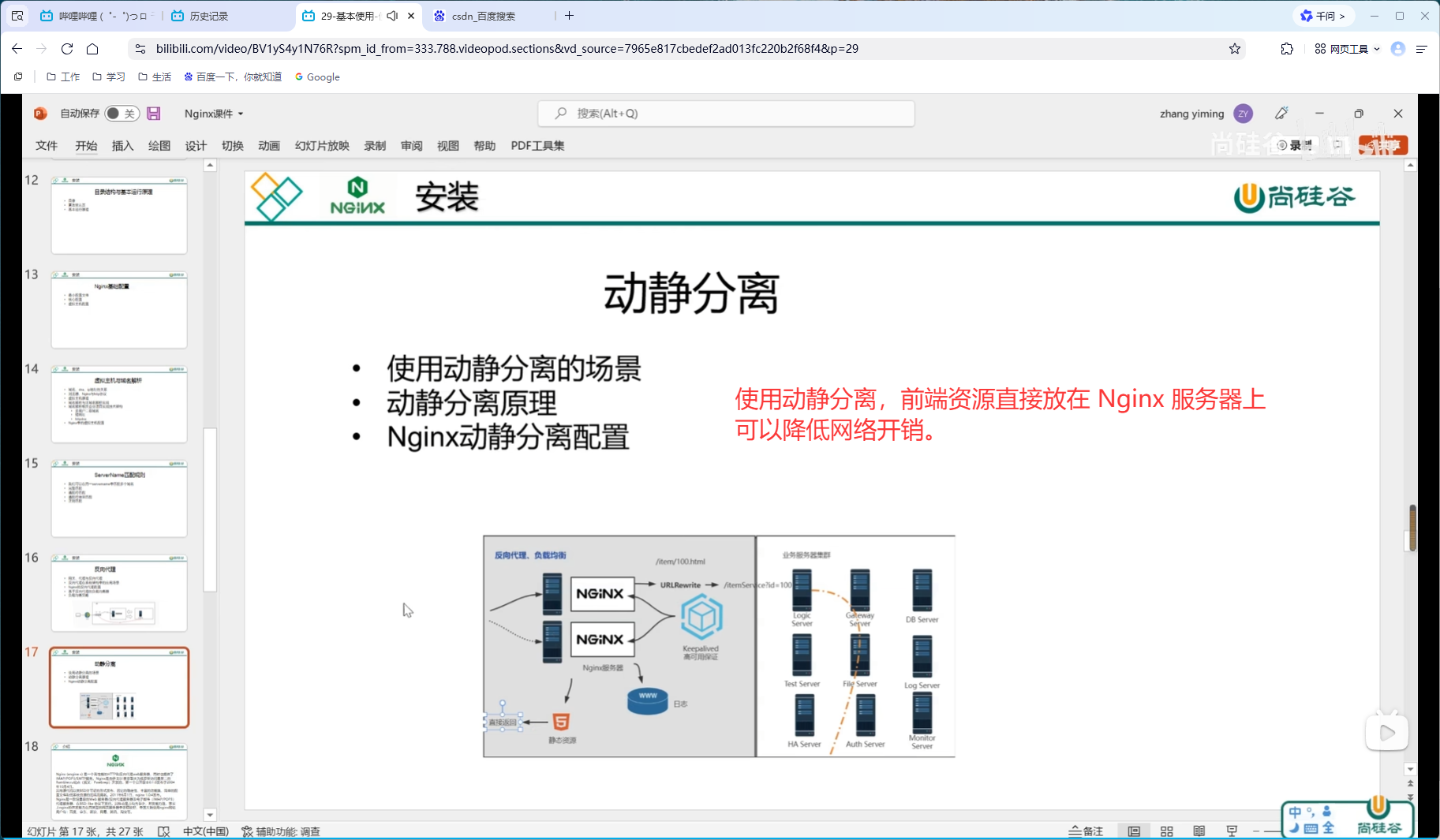Click the video play button overlay
Screen dimensions: 1440x840
coord(1387,733)
